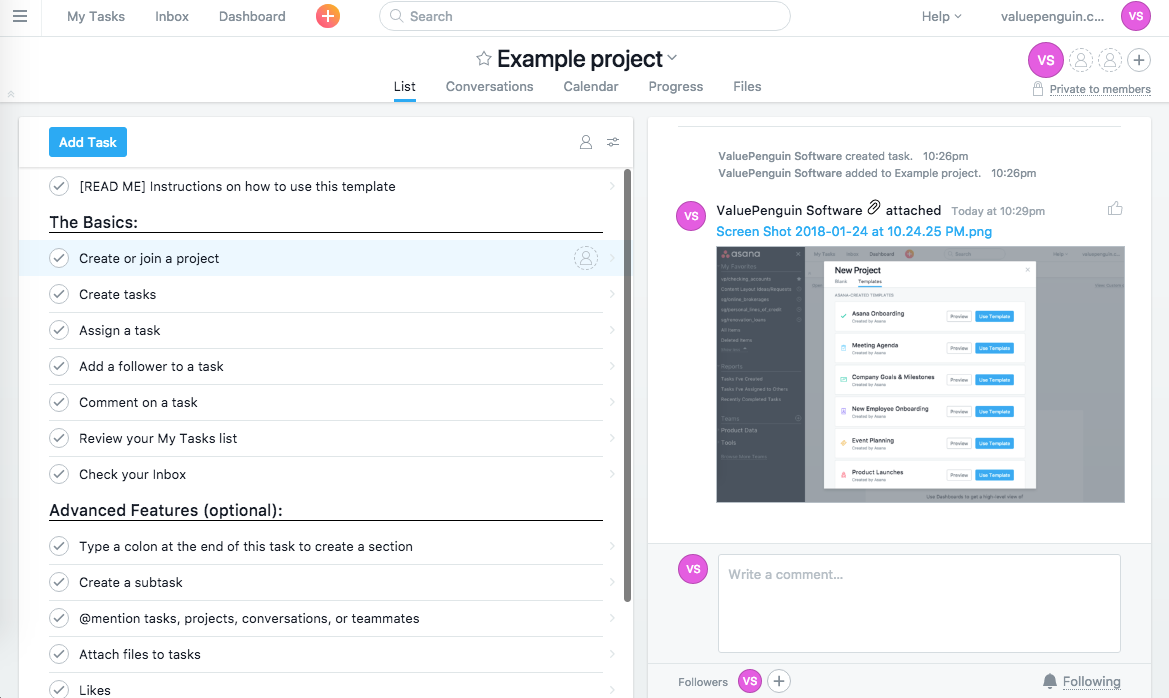This screenshot has width=1169, height=698.
Task: Open the task list view options sliders icon
Action: point(613,142)
